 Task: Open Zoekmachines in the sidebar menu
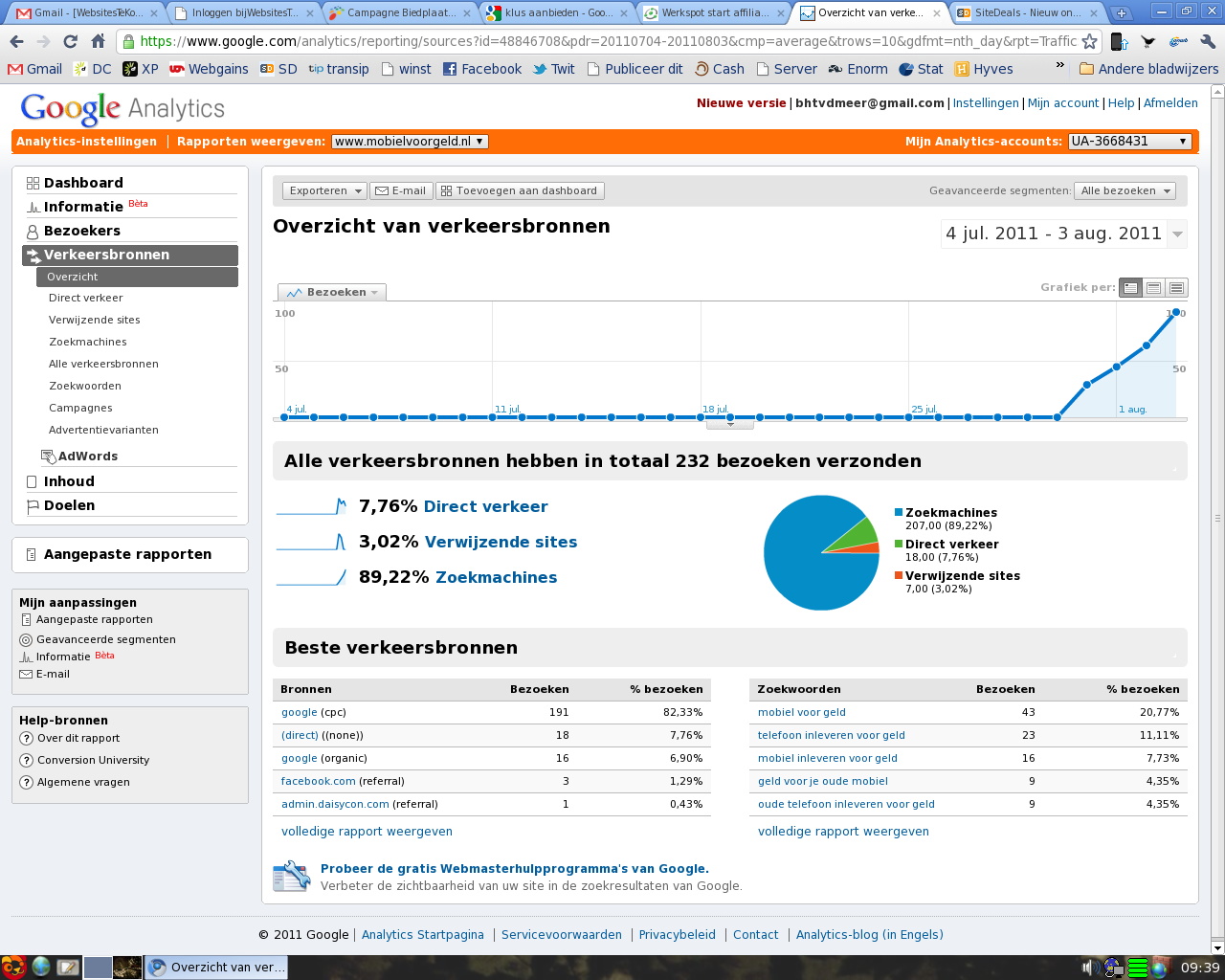(x=88, y=342)
